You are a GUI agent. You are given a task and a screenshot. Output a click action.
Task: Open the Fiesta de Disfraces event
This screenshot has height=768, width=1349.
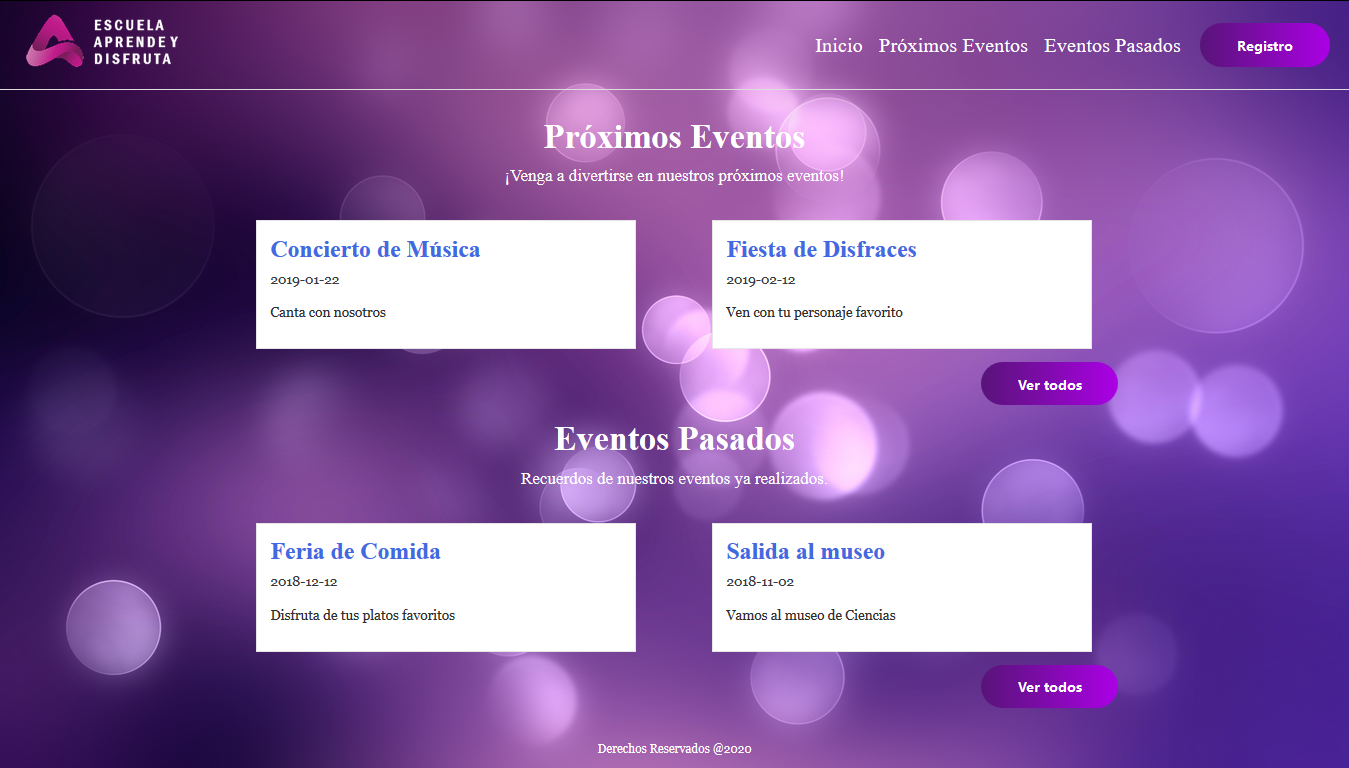pos(821,249)
